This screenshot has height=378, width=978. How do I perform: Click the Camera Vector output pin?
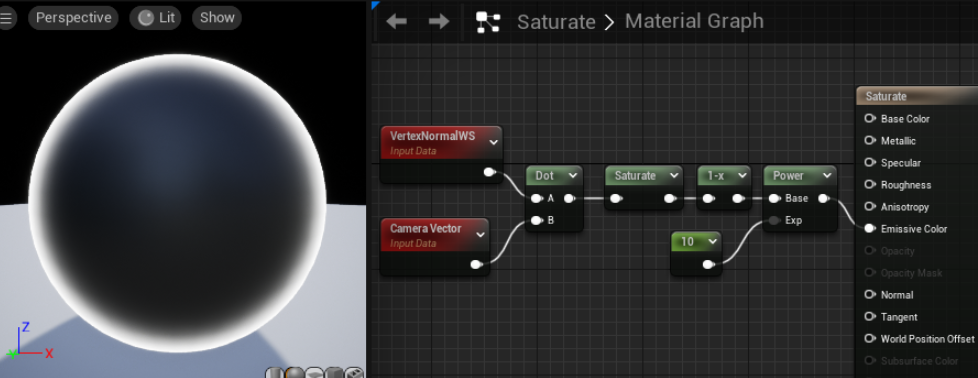[x=477, y=265]
